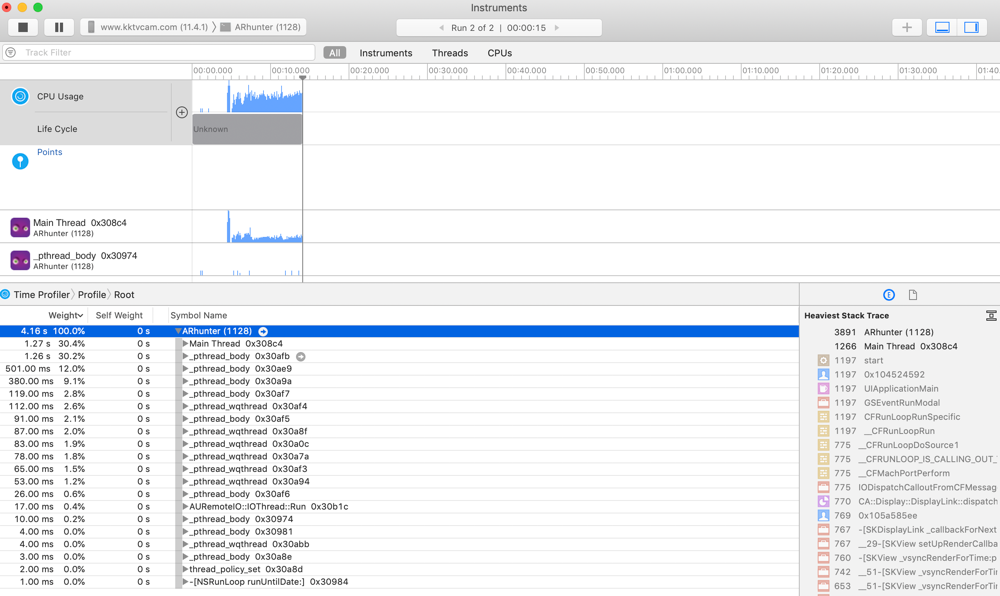Viewport: 1000px width, 596px height.
Task: Click the Profile breadcrumb
Action: (x=92, y=294)
